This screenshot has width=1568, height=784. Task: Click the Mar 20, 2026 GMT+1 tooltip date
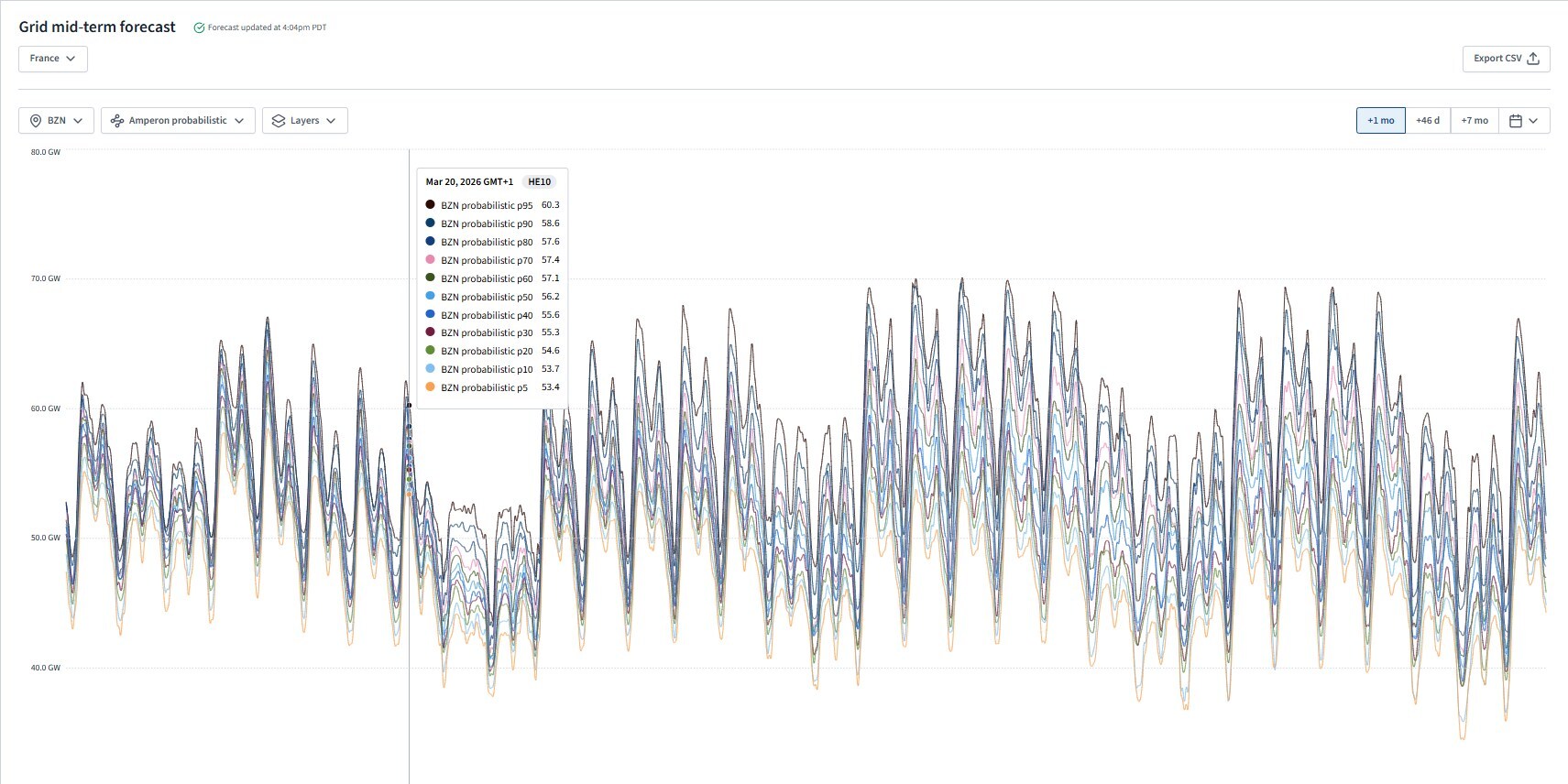(469, 182)
